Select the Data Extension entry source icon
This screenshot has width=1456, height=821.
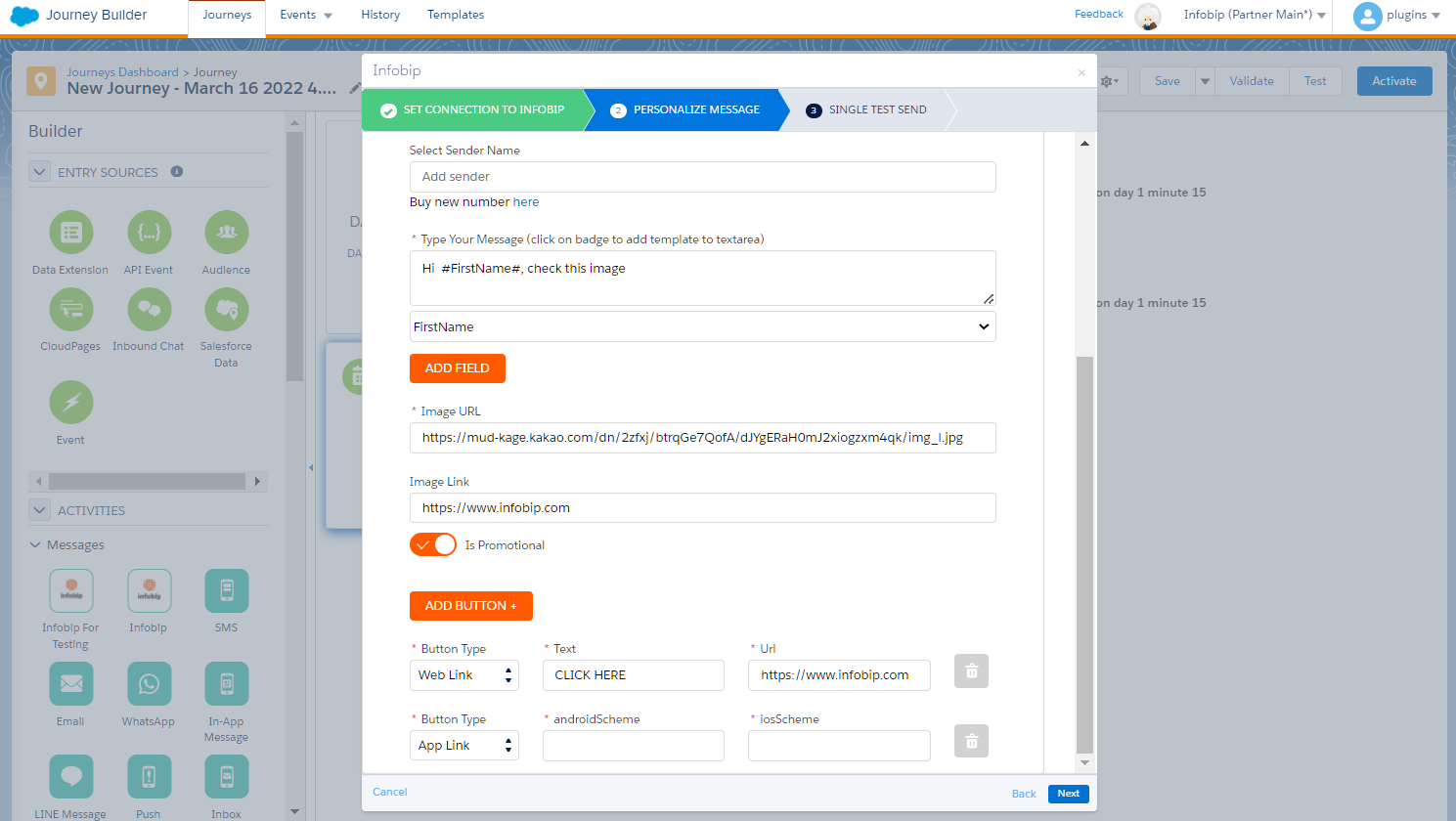[x=71, y=233]
